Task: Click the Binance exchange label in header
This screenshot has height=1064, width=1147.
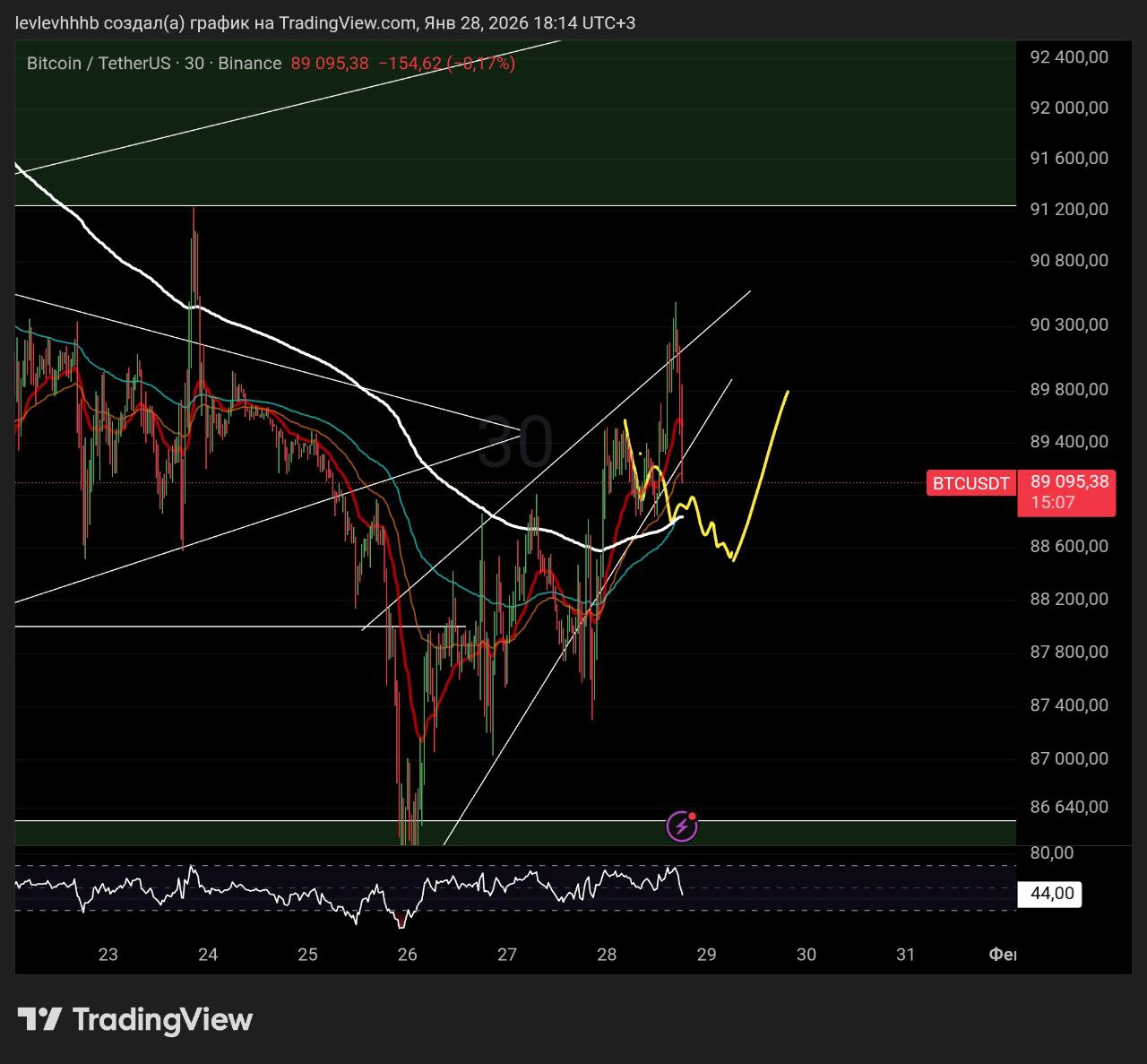Action: (x=249, y=64)
